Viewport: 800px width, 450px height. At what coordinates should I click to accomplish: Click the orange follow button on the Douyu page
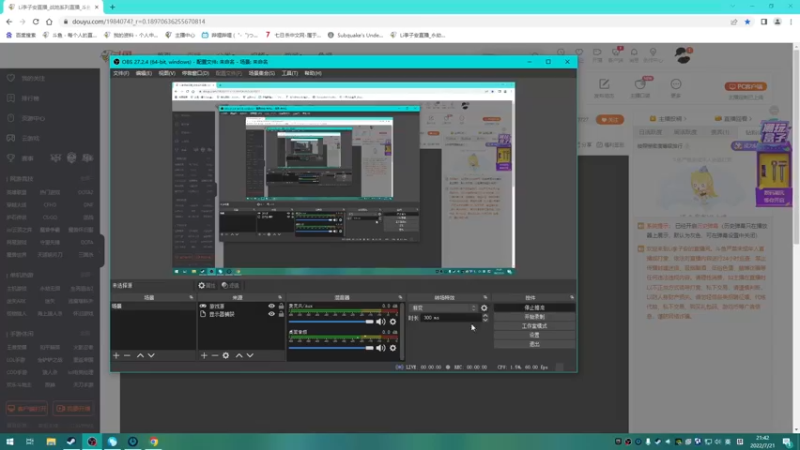tap(610, 120)
